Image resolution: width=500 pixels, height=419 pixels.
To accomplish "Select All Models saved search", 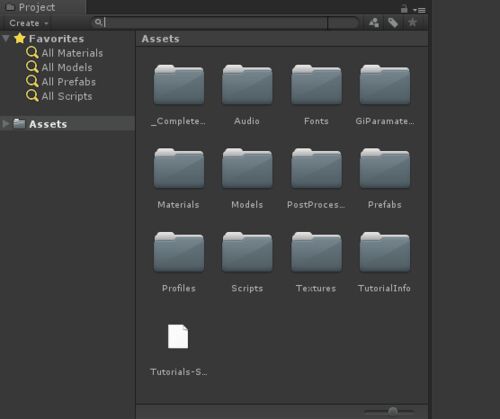I will 59,67.
